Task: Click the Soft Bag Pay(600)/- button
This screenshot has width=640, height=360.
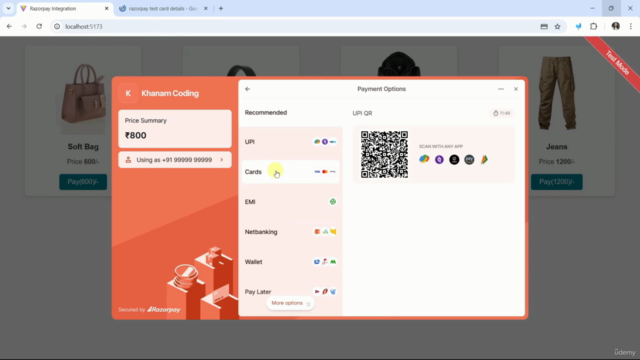Action: pyautogui.click(x=83, y=182)
